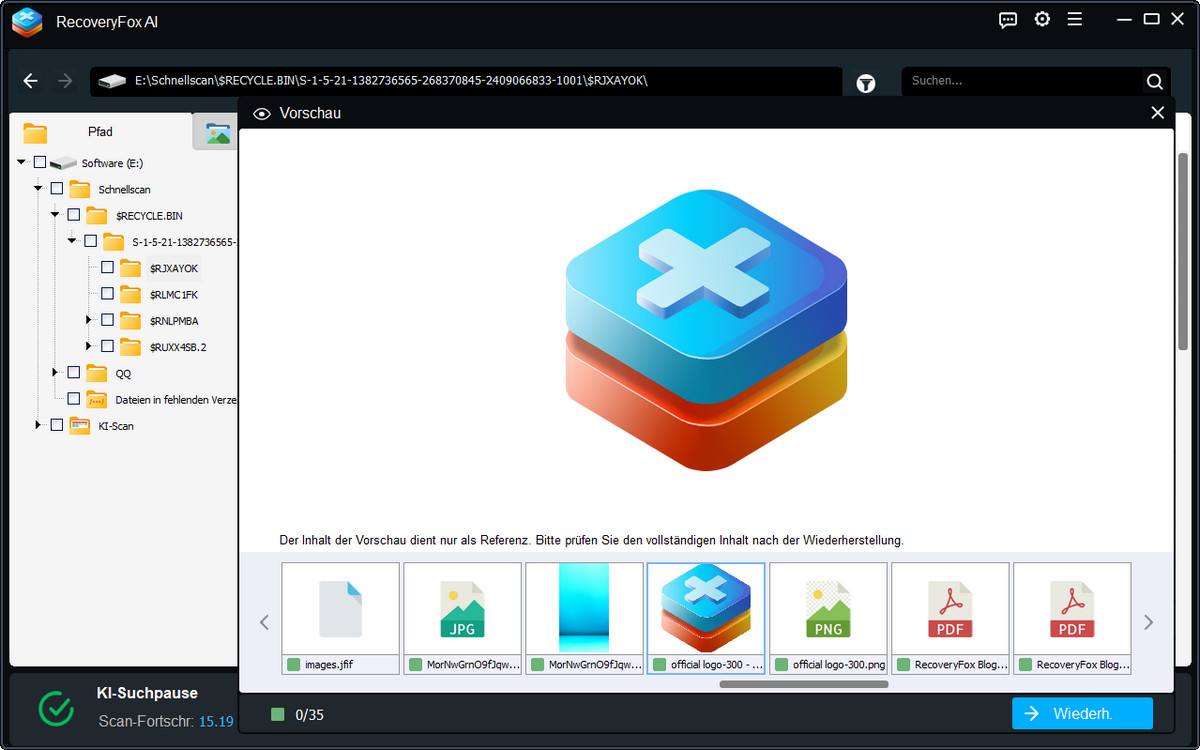Enable the QQ folder checkbox
1200x750 pixels.
[73, 373]
